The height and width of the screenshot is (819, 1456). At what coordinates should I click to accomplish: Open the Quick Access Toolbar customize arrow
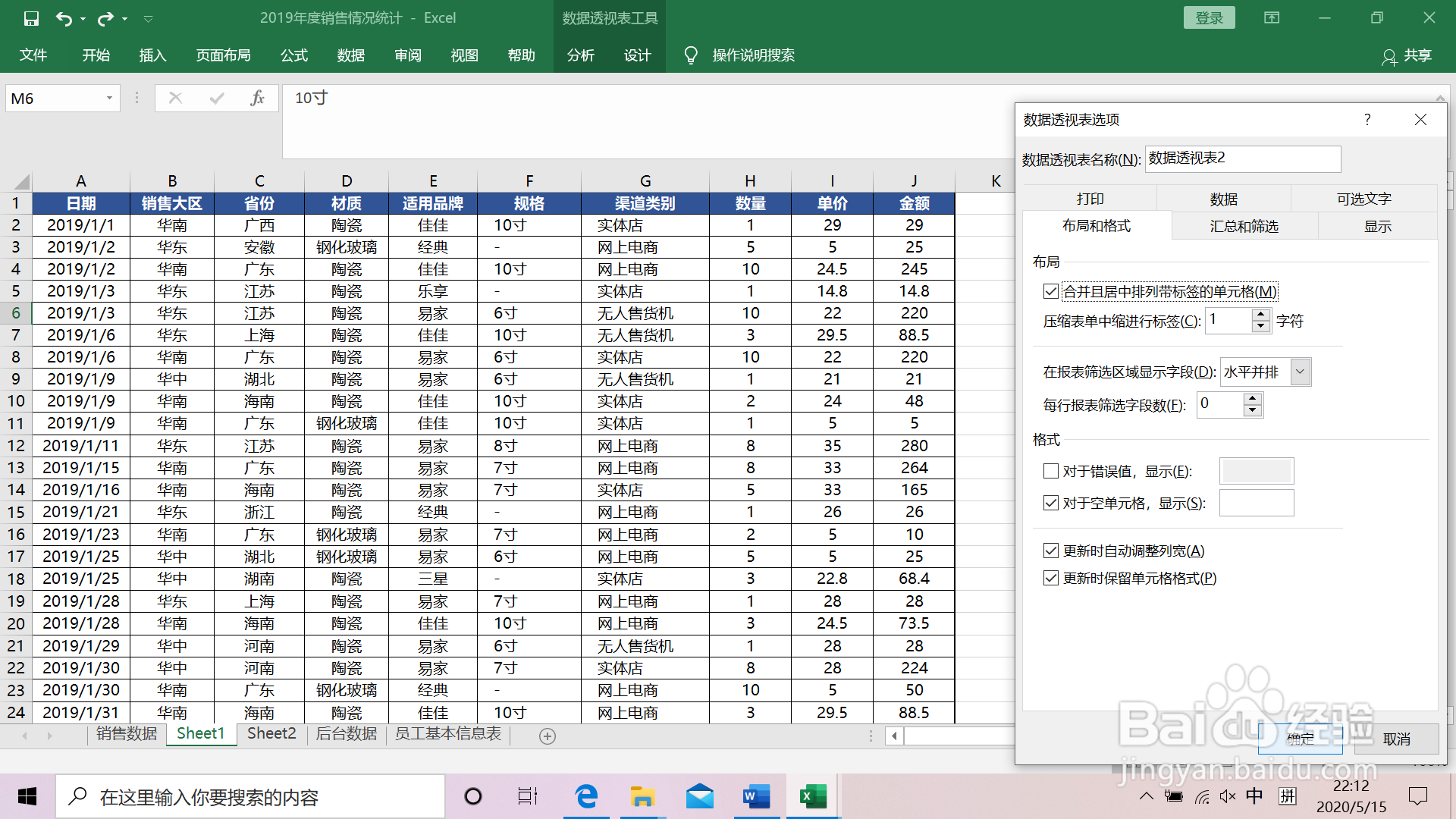click(149, 19)
